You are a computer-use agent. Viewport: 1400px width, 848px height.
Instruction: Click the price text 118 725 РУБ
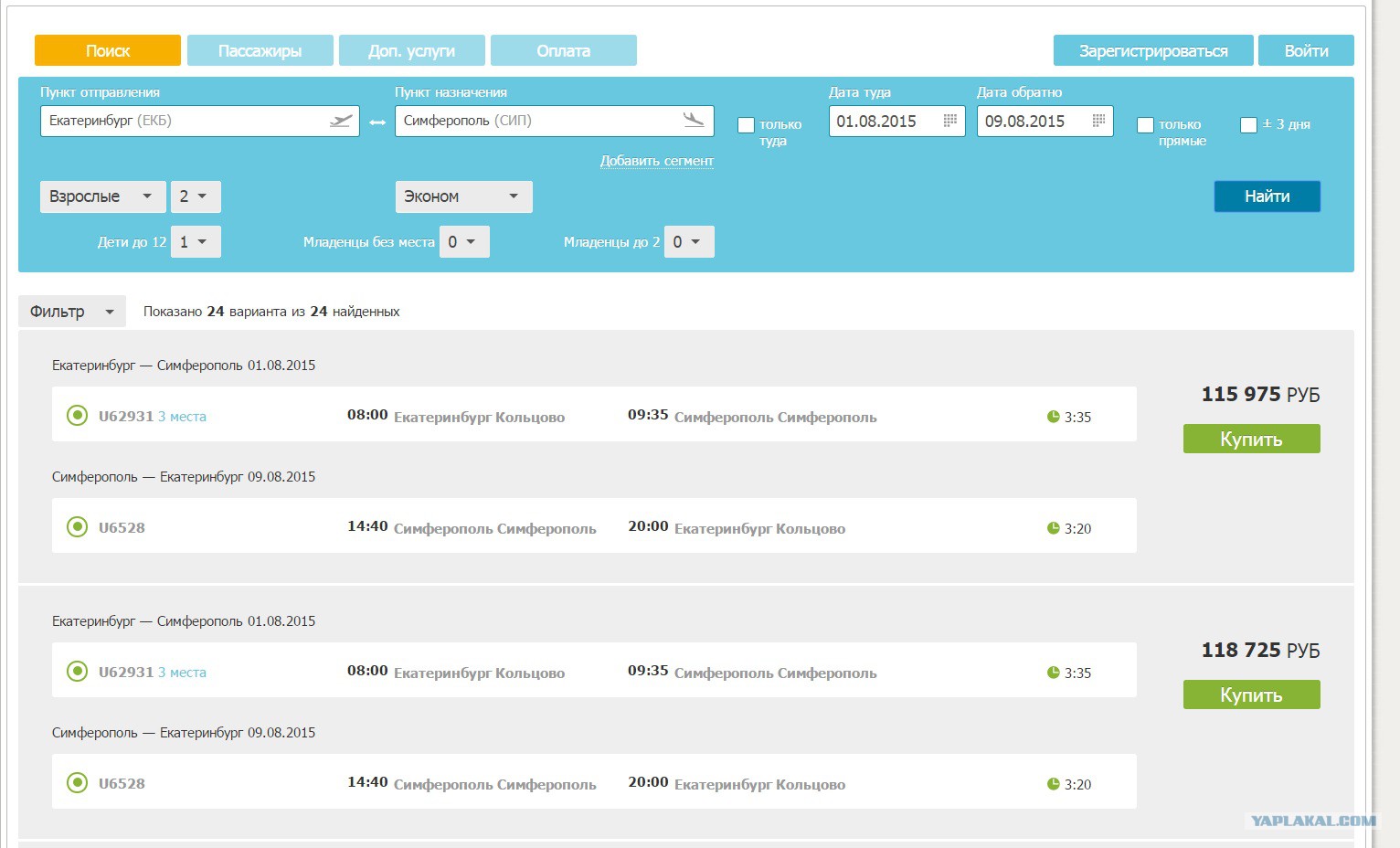[x=1260, y=650]
